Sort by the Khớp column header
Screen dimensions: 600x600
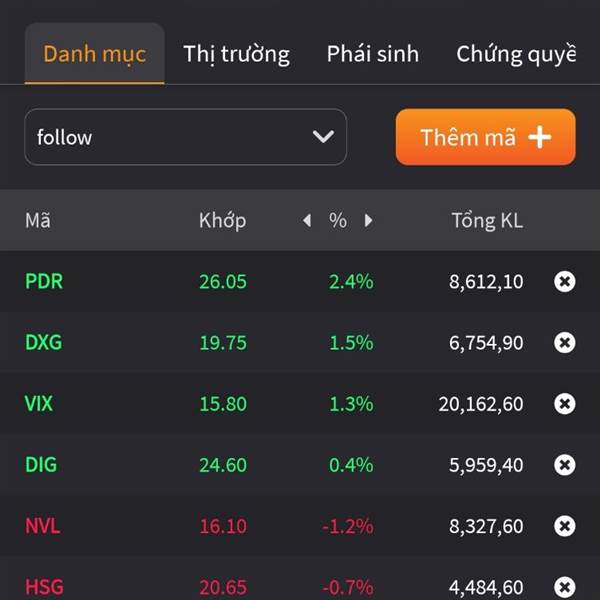pos(222,220)
